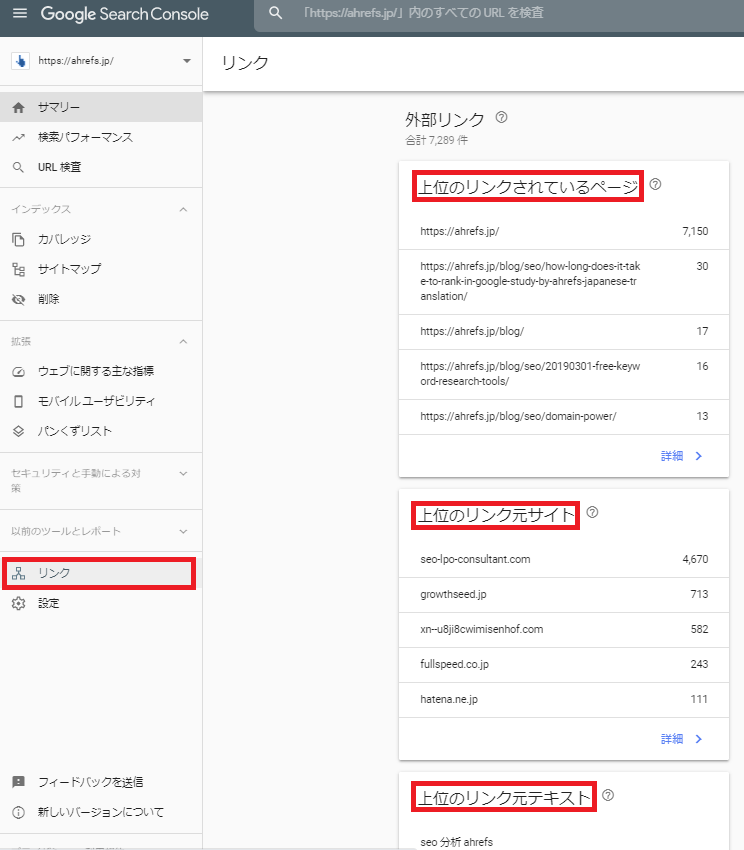Click the speedometer icon for web vitals
Screen dimensions: 744x850
[18, 371]
